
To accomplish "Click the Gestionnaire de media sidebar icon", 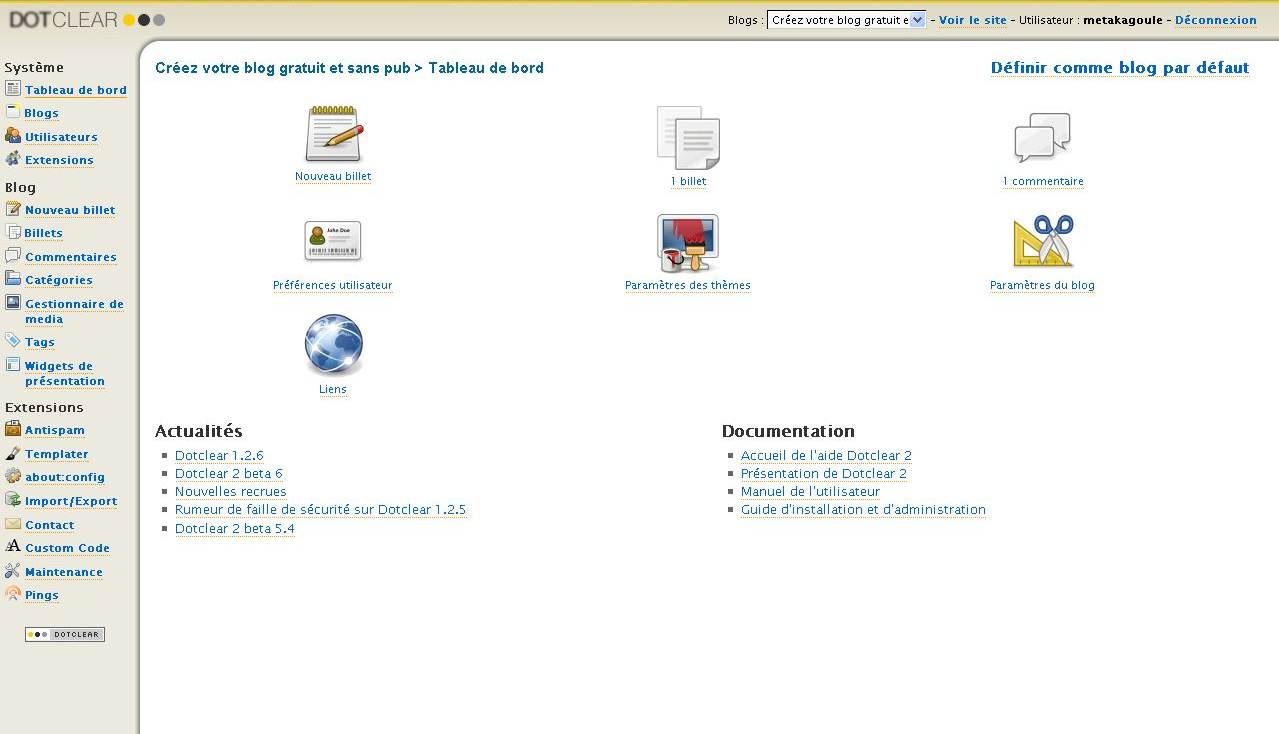I will [x=13, y=303].
